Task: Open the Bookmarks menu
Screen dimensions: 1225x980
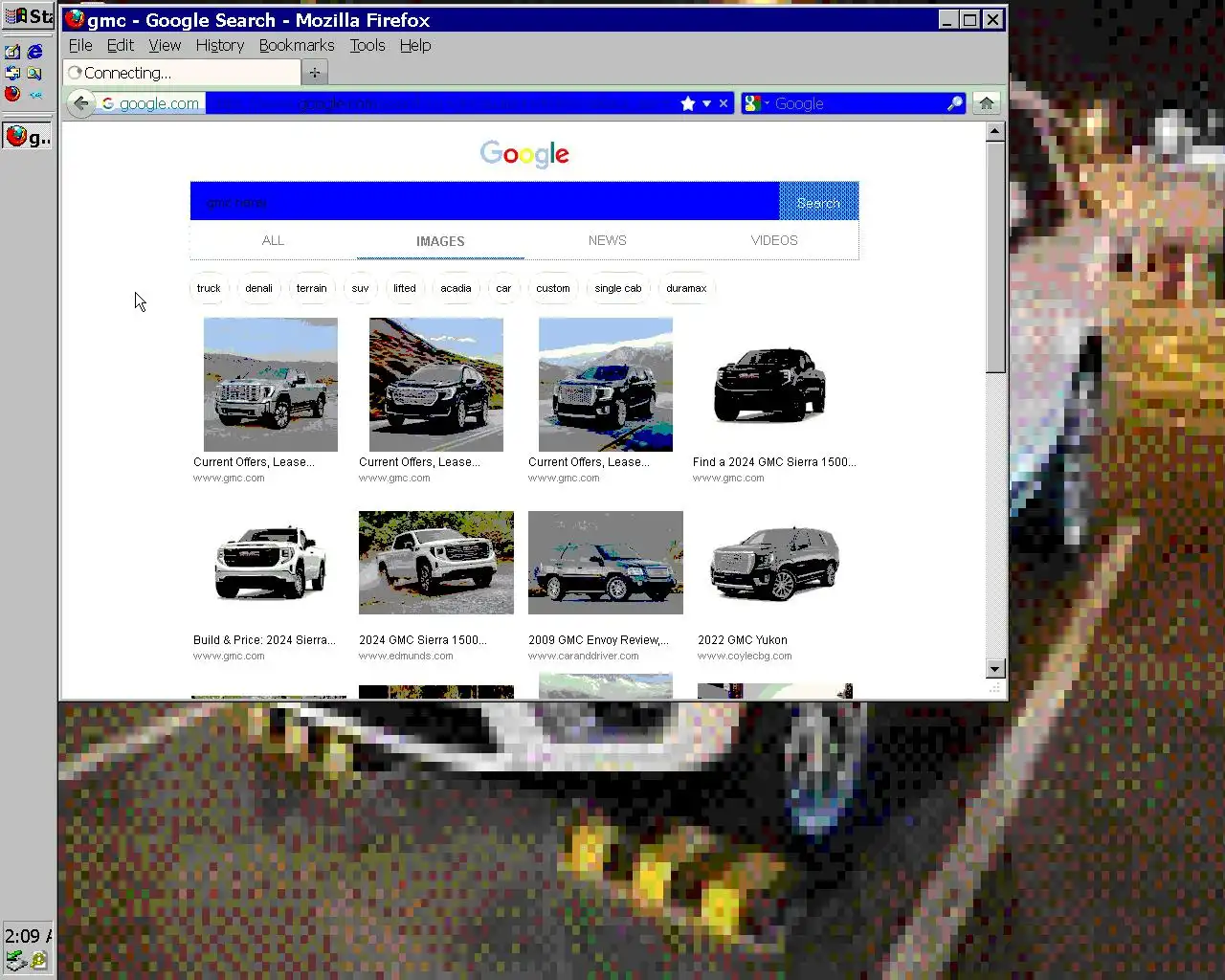Action: (297, 45)
